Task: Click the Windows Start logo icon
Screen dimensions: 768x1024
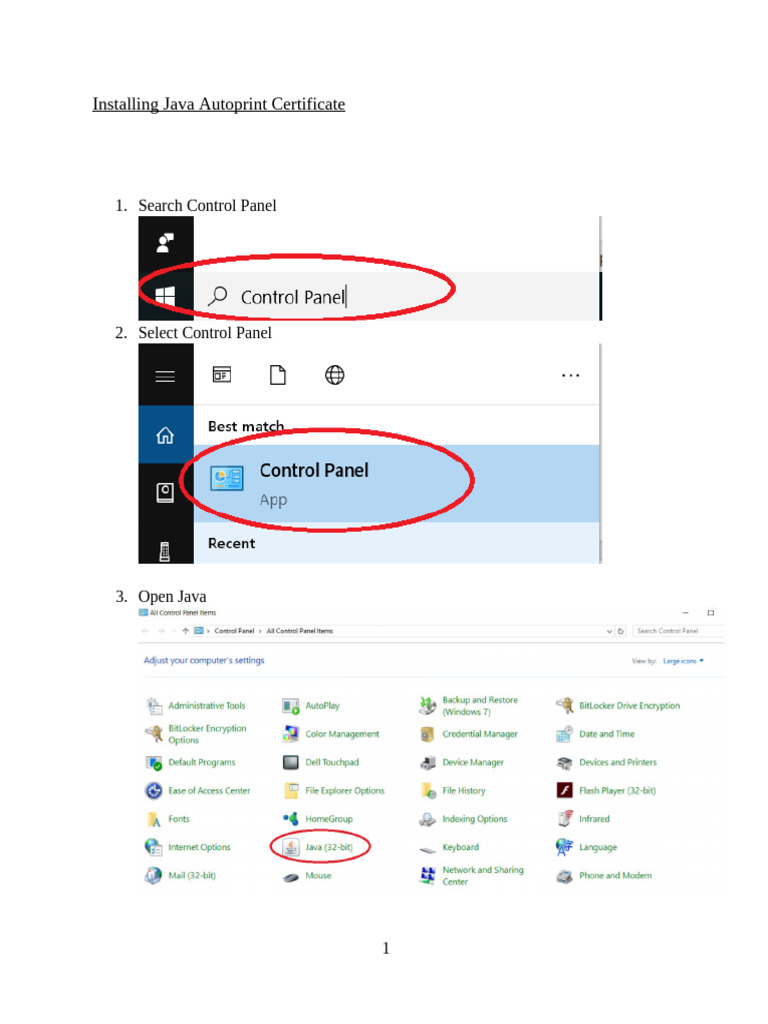Action: pyautogui.click(x=165, y=296)
